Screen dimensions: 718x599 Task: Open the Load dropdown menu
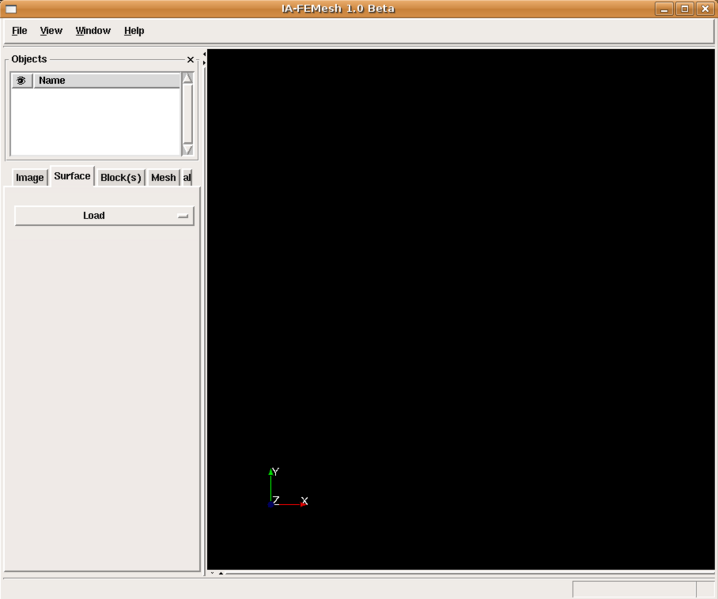[x=104, y=216]
